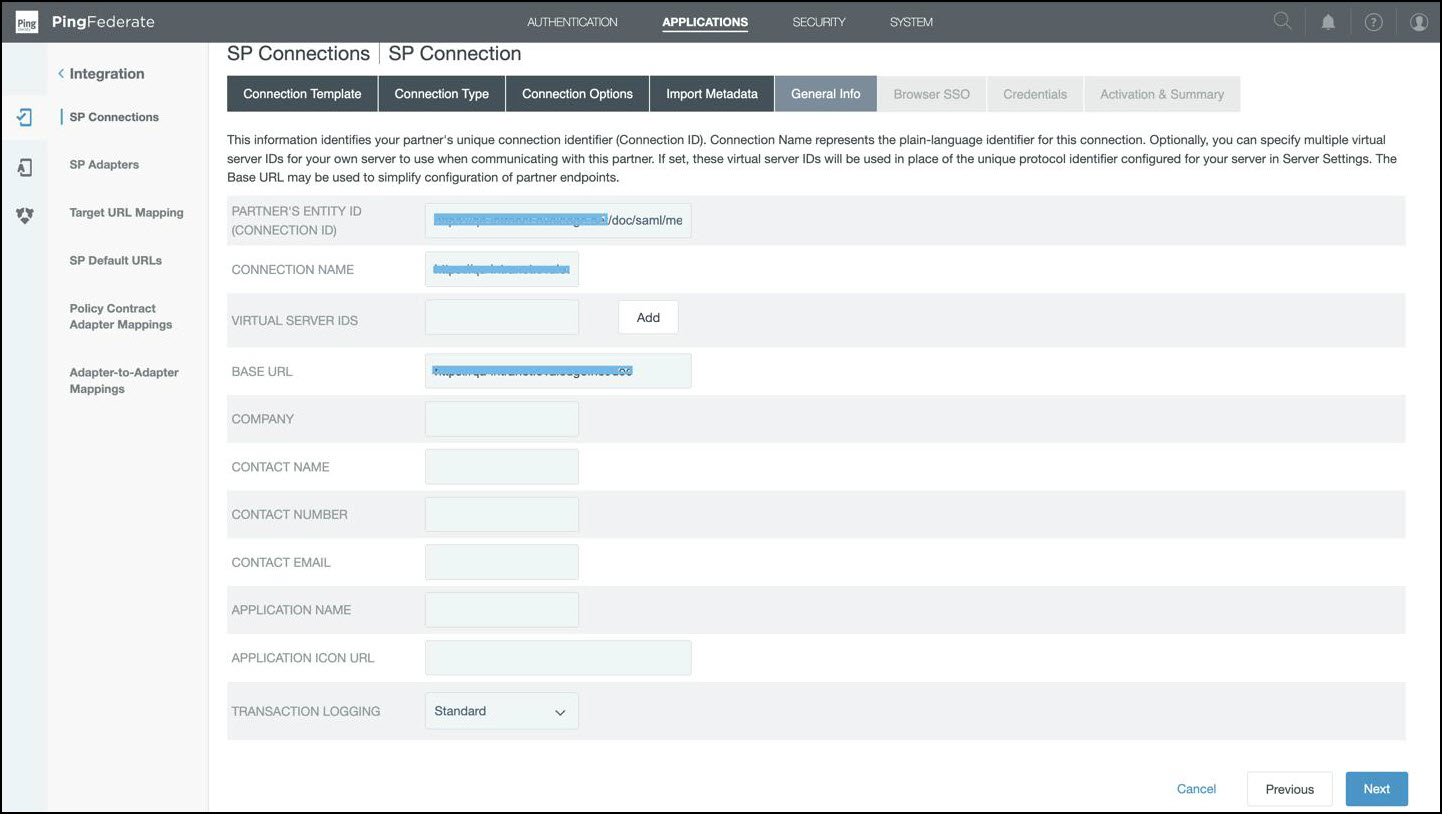Click the Contact Email text field

pyautogui.click(x=501, y=562)
